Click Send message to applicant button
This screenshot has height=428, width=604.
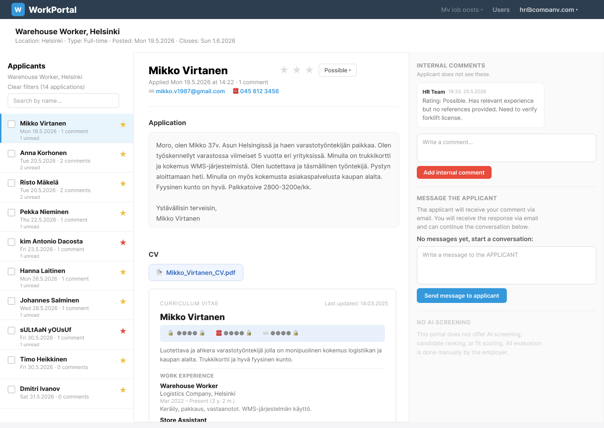click(461, 295)
